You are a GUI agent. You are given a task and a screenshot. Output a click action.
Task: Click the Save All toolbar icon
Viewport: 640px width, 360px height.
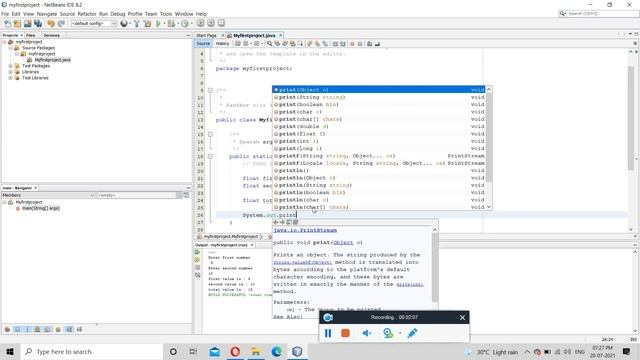[x=38, y=24]
